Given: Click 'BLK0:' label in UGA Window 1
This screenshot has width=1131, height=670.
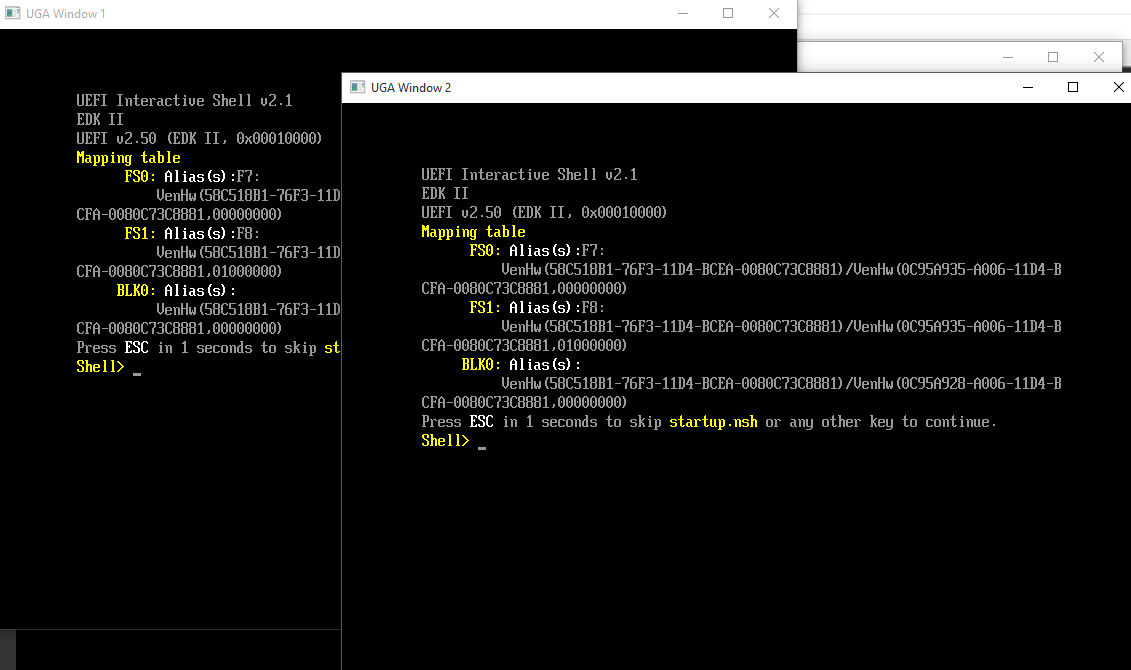Looking at the screenshot, I should [136, 290].
